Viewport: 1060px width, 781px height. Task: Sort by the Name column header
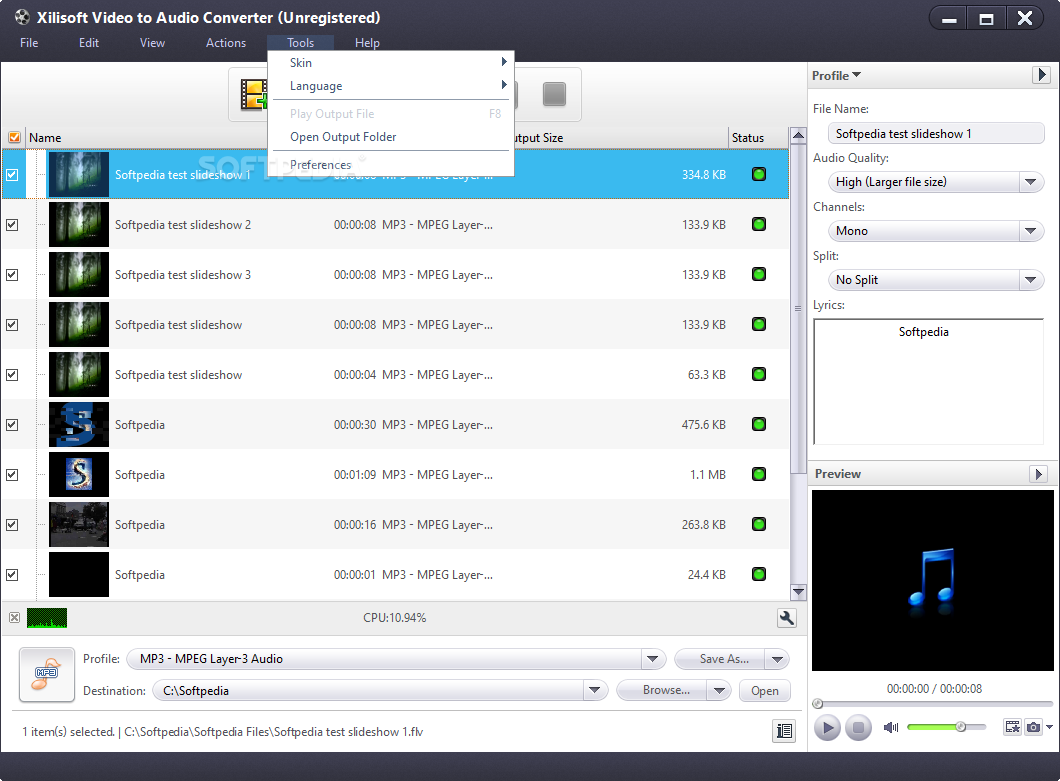145,137
